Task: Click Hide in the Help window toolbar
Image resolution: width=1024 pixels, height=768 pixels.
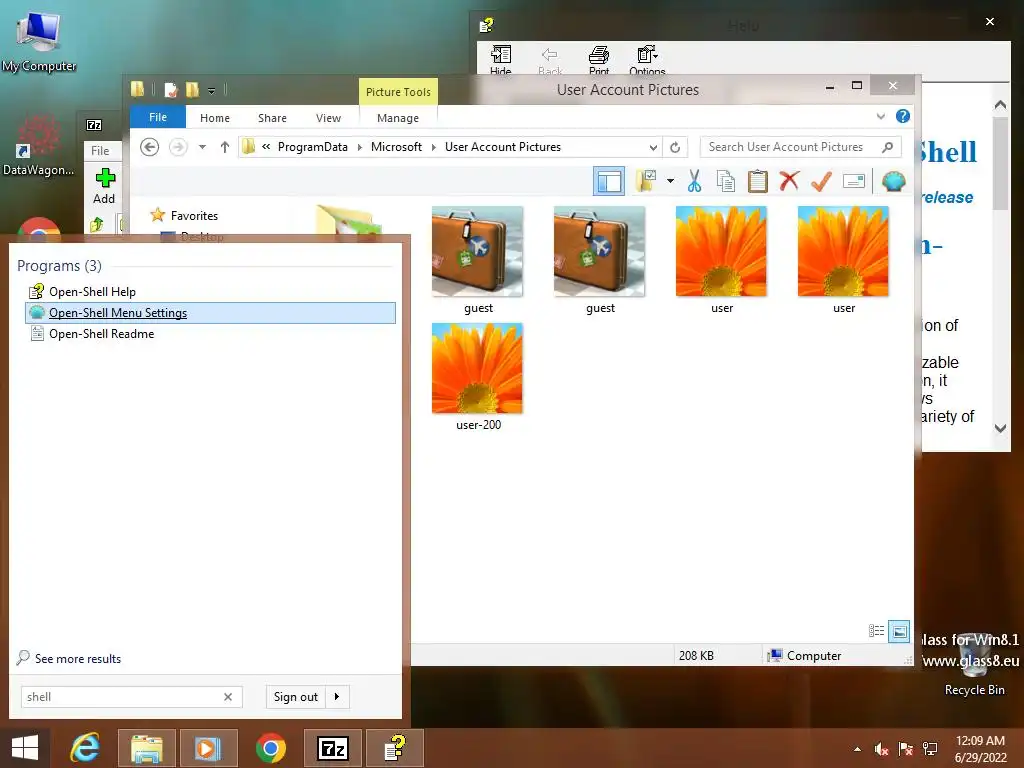Action: coord(500,61)
